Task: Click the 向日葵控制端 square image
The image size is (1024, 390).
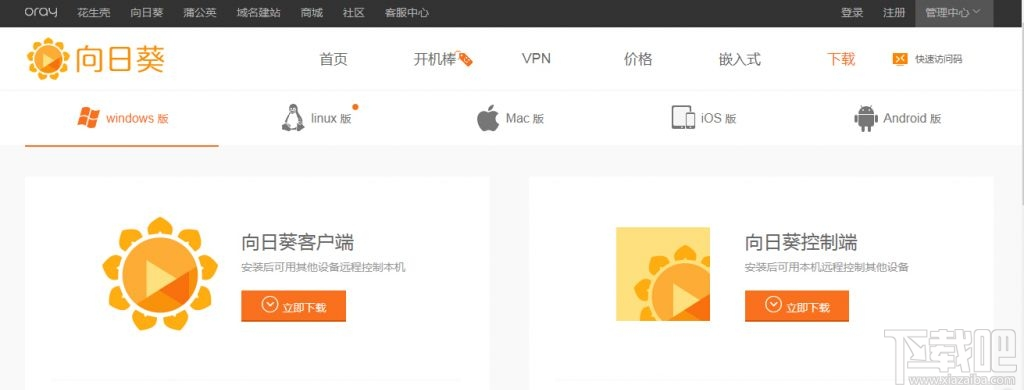Action: tap(663, 274)
